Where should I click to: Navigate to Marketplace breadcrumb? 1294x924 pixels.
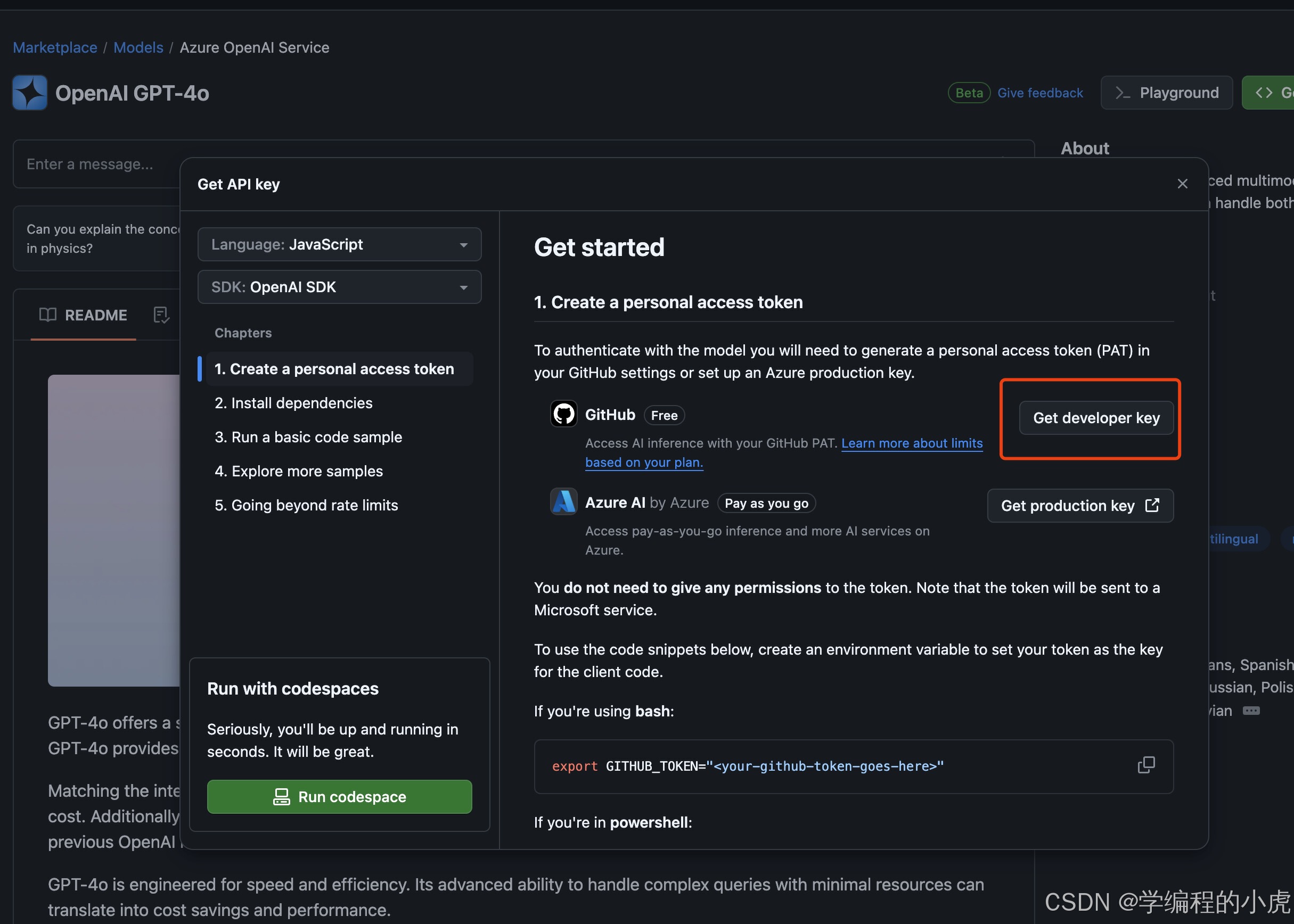55,47
